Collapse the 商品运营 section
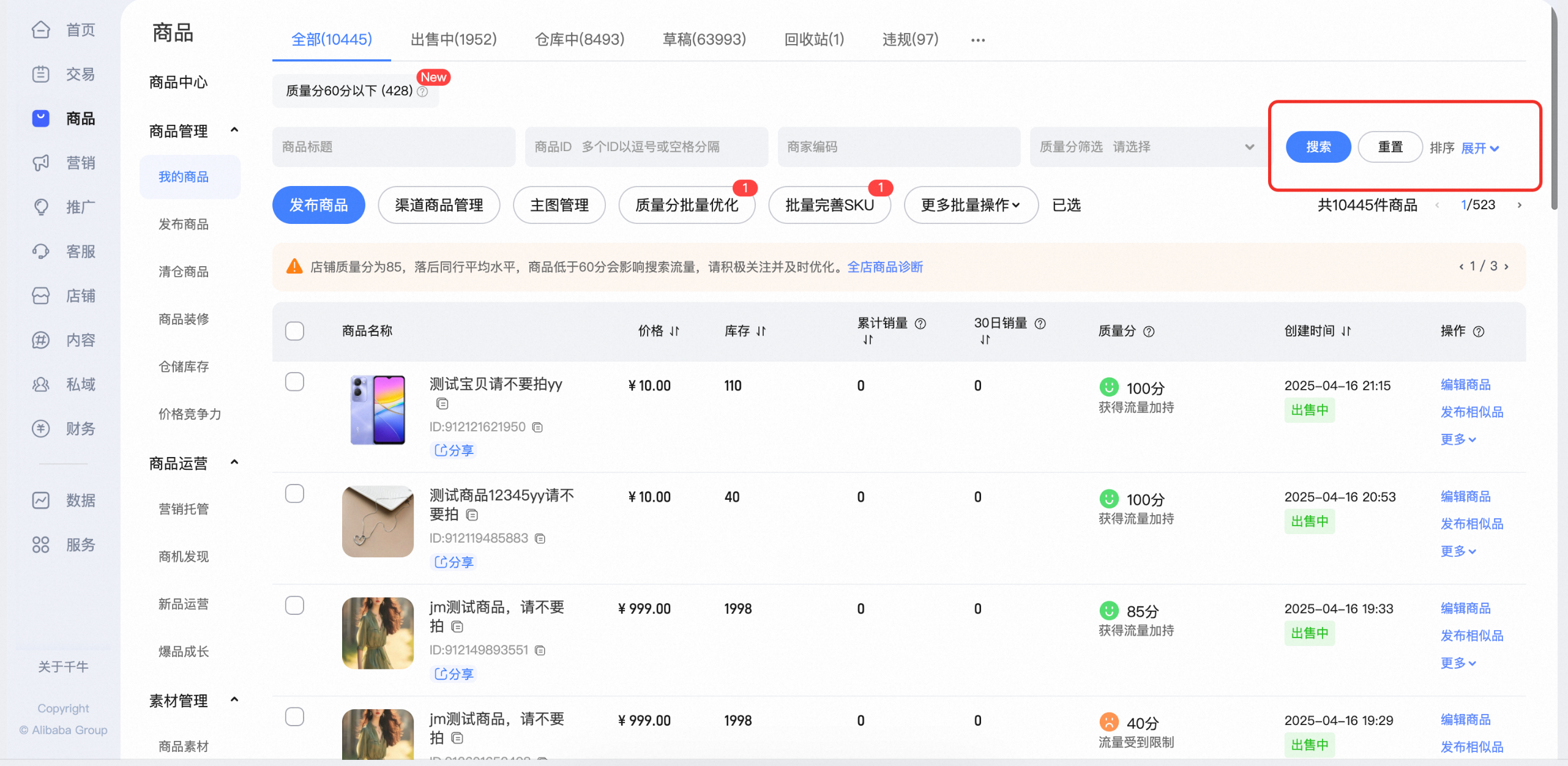The width and height of the screenshot is (1568, 766). pyautogui.click(x=234, y=462)
